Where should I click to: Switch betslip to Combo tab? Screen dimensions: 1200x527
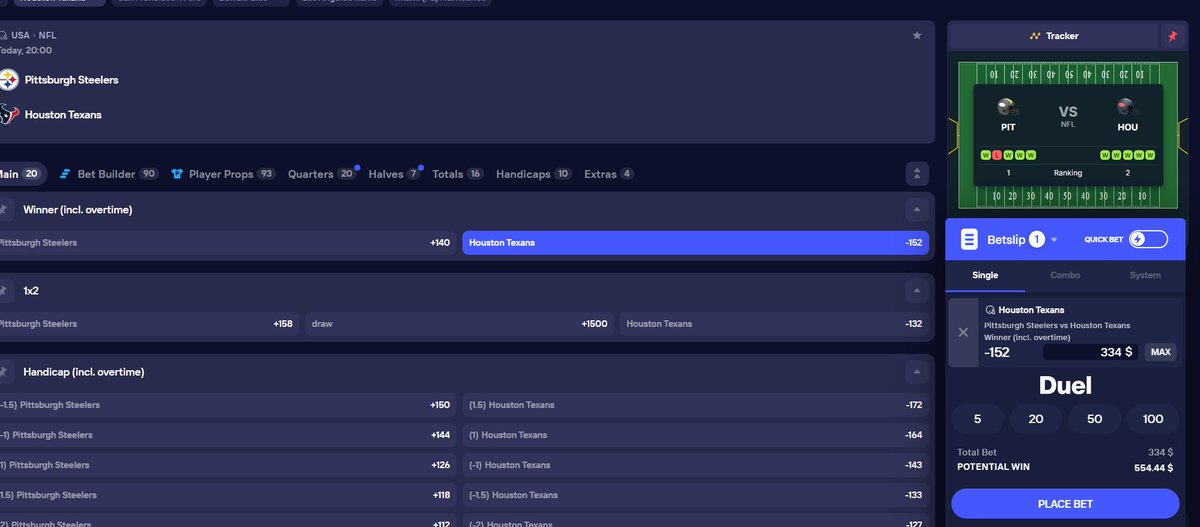tap(1065, 275)
